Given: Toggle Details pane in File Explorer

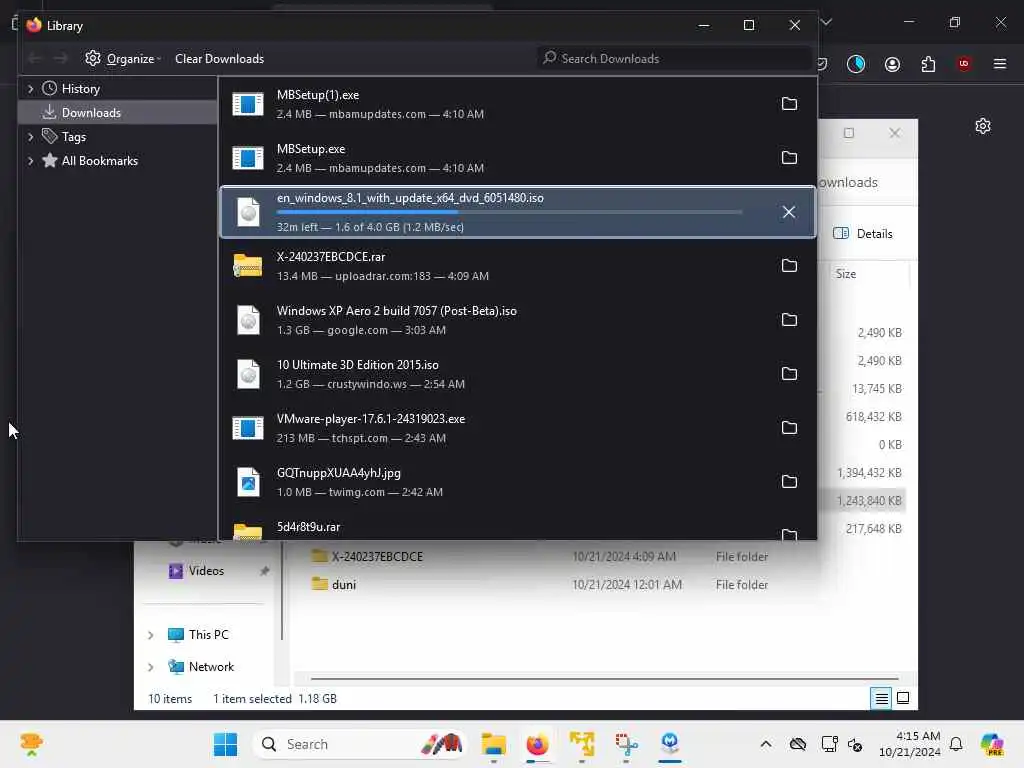Looking at the screenshot, I should click(863, 234).
